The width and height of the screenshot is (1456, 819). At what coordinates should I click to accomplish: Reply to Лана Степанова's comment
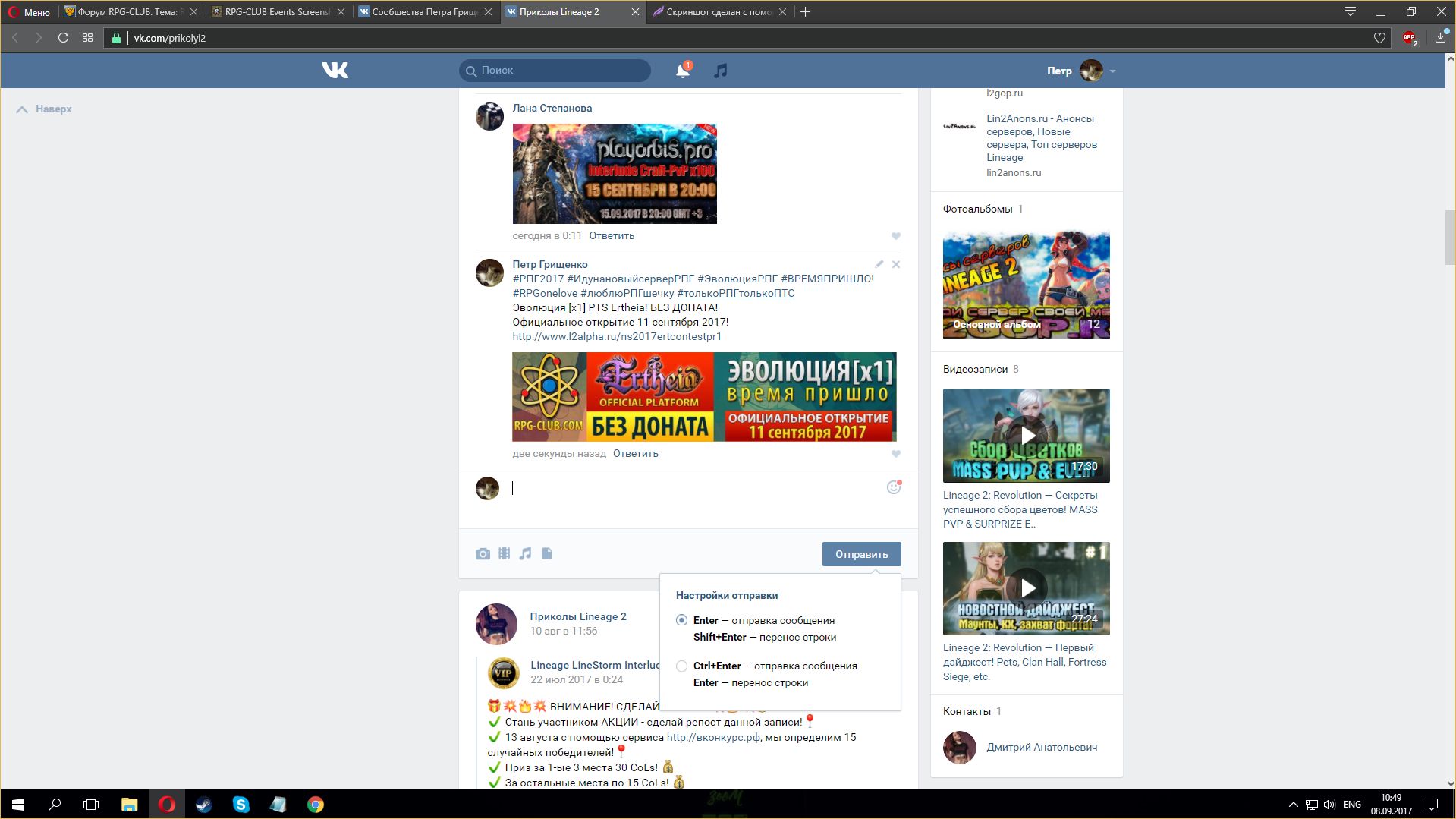click(x=612, y=236)
